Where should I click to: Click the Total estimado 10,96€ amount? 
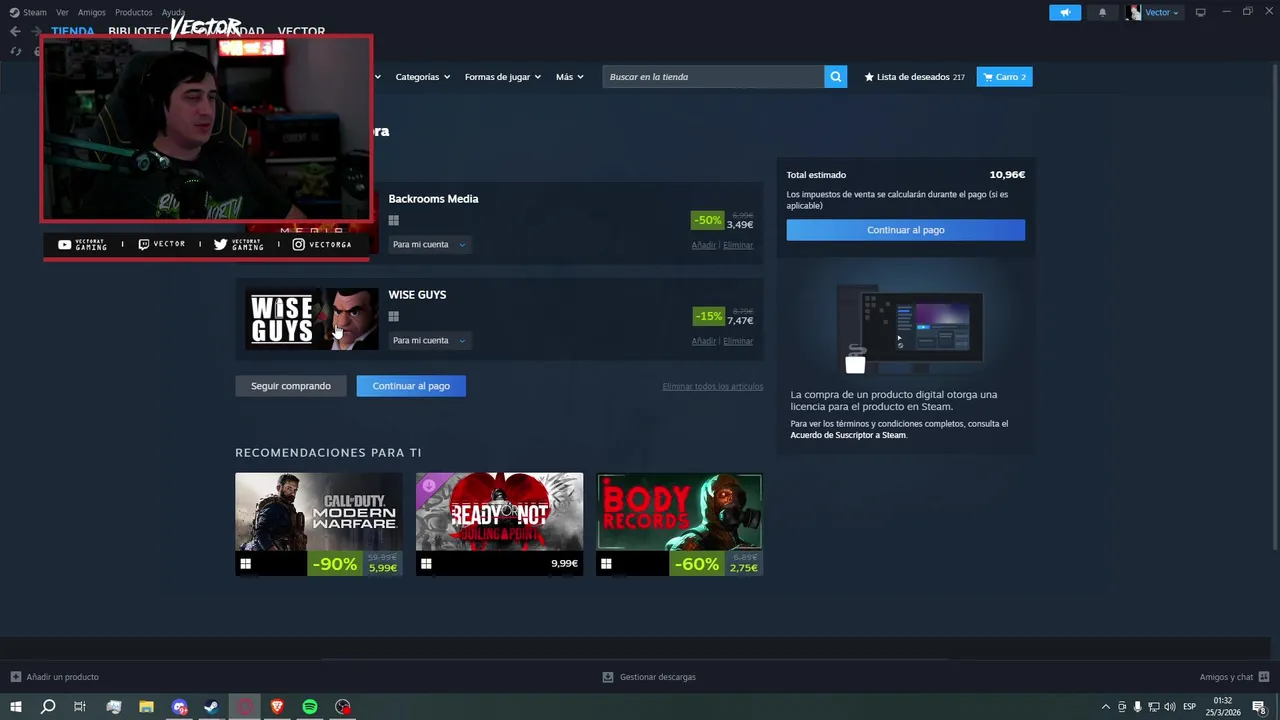coord(1007,175)
